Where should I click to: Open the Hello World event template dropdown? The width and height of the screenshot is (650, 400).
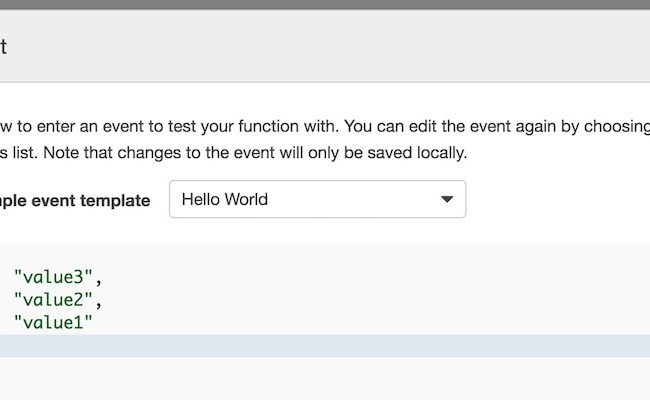317,199
